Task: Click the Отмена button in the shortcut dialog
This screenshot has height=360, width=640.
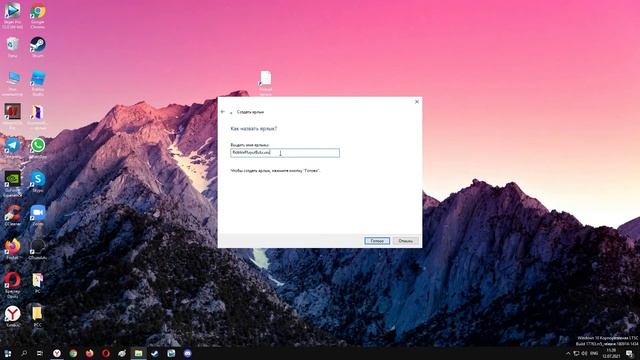Action: [x=405, y=241]
